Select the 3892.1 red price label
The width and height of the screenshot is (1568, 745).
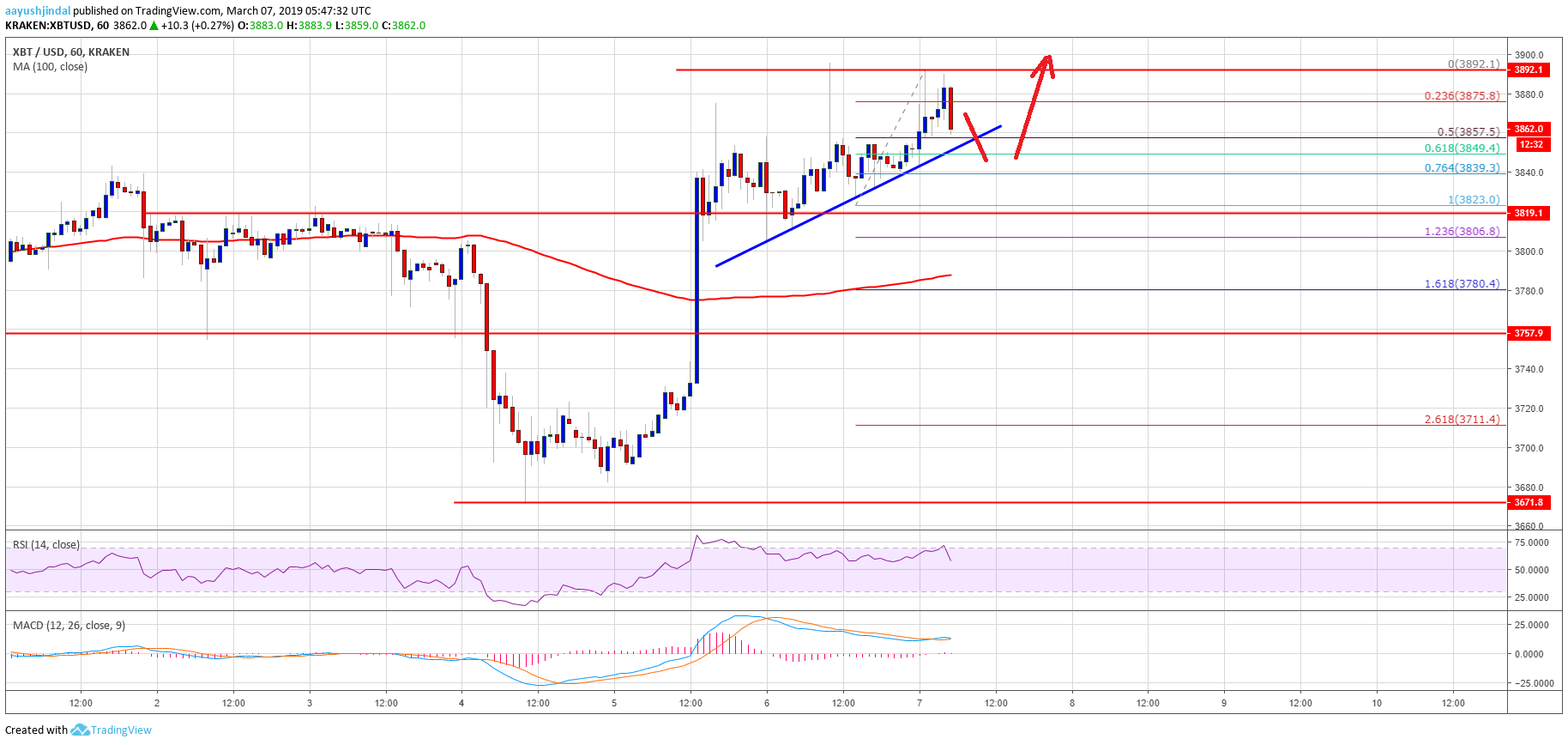[1529, 70]
